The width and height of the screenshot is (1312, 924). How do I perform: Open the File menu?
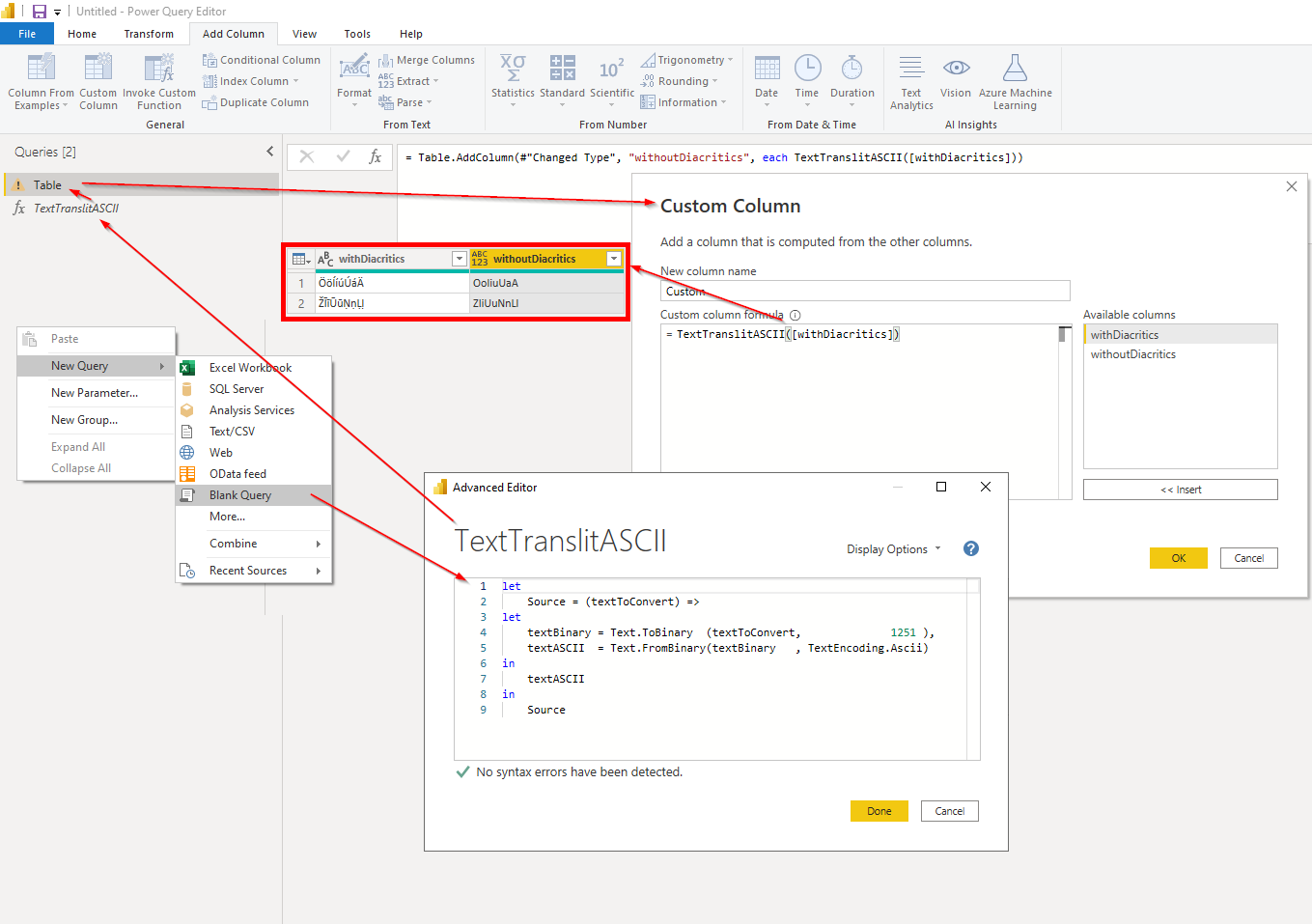point(27,34)
